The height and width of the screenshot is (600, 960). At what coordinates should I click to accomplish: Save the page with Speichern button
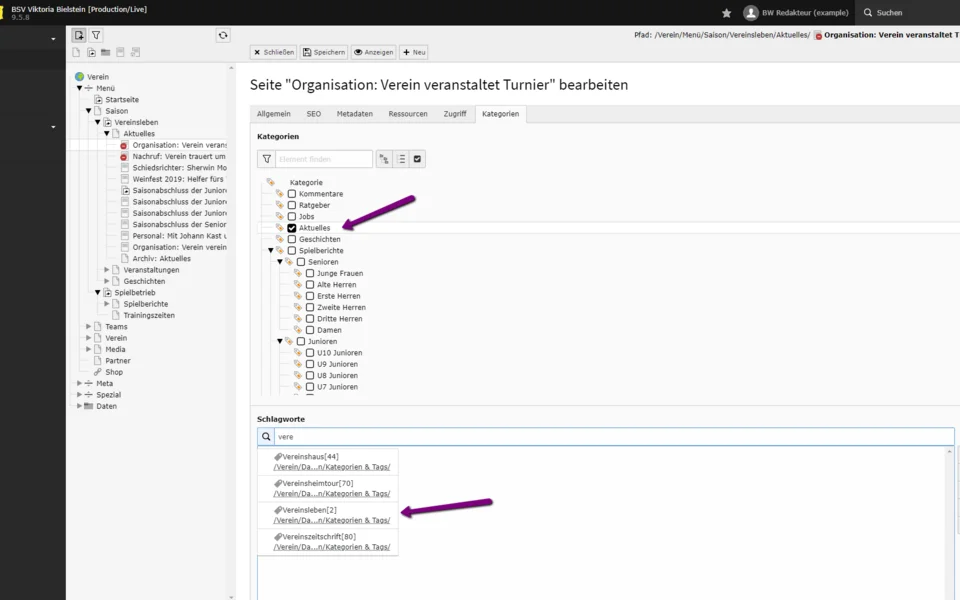(x=324, y=53)
